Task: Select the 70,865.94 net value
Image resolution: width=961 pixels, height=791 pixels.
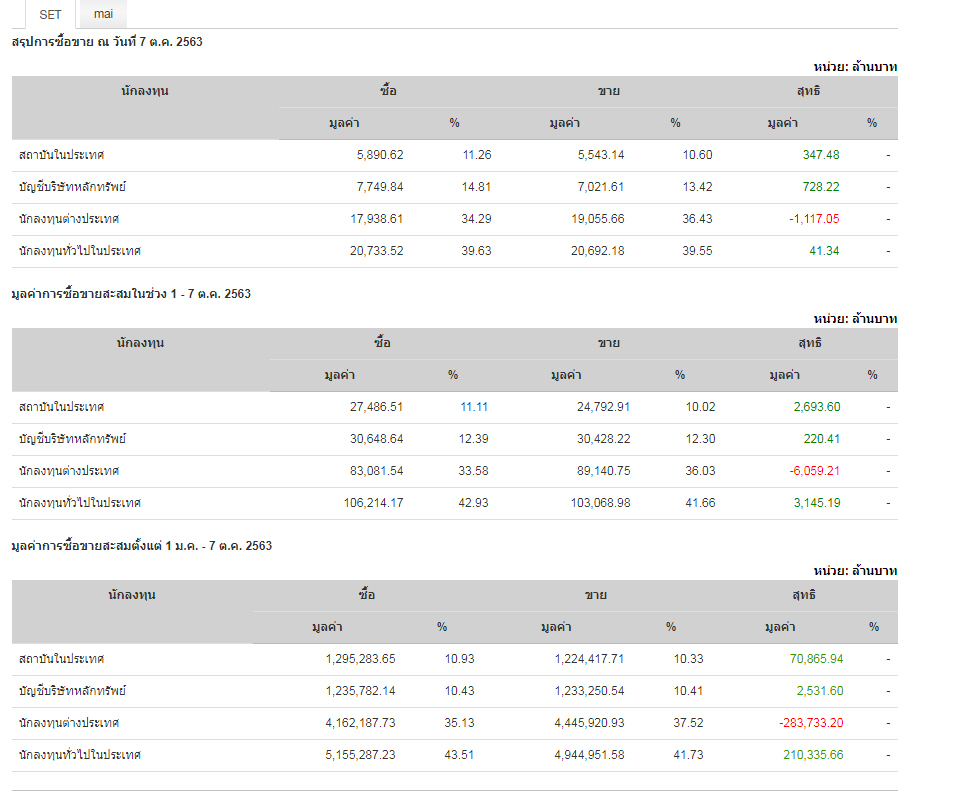Action: [x=816, y=659]
